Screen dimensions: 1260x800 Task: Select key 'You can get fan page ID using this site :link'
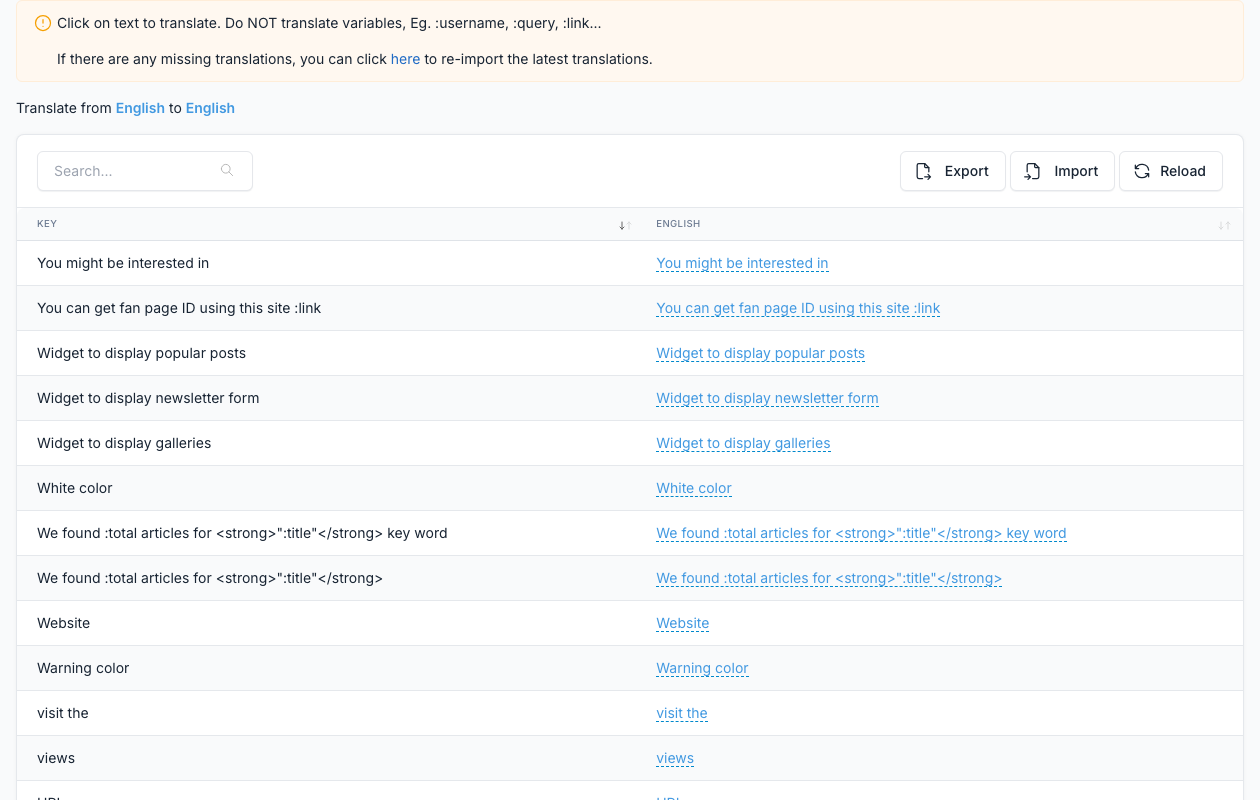[x=179, y=308]
